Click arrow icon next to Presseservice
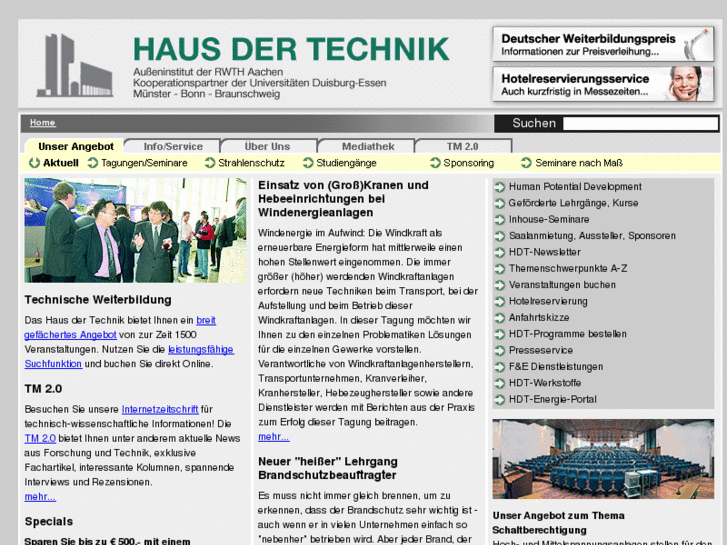 click(x=499, y=350)
